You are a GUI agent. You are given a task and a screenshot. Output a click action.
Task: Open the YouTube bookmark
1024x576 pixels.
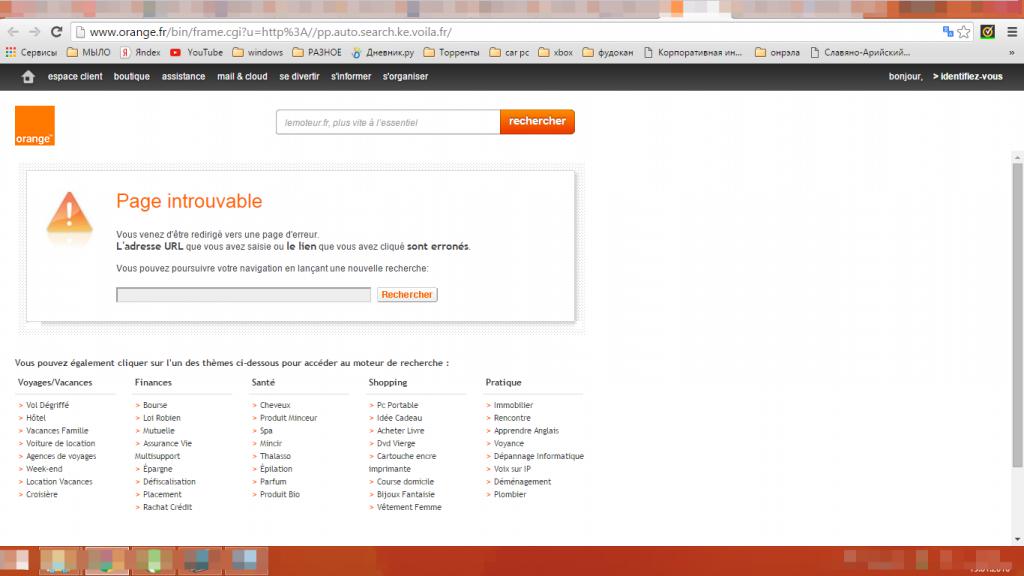196,52
